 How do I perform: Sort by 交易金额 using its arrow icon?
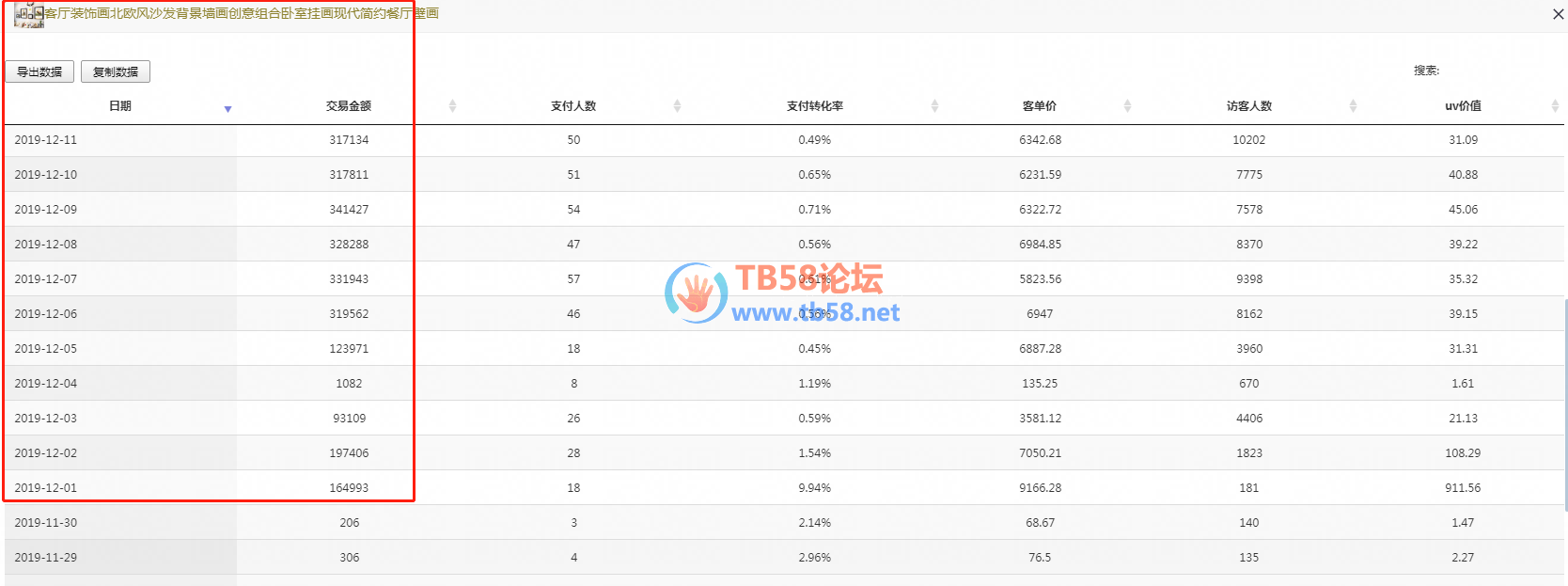(452, 106)
